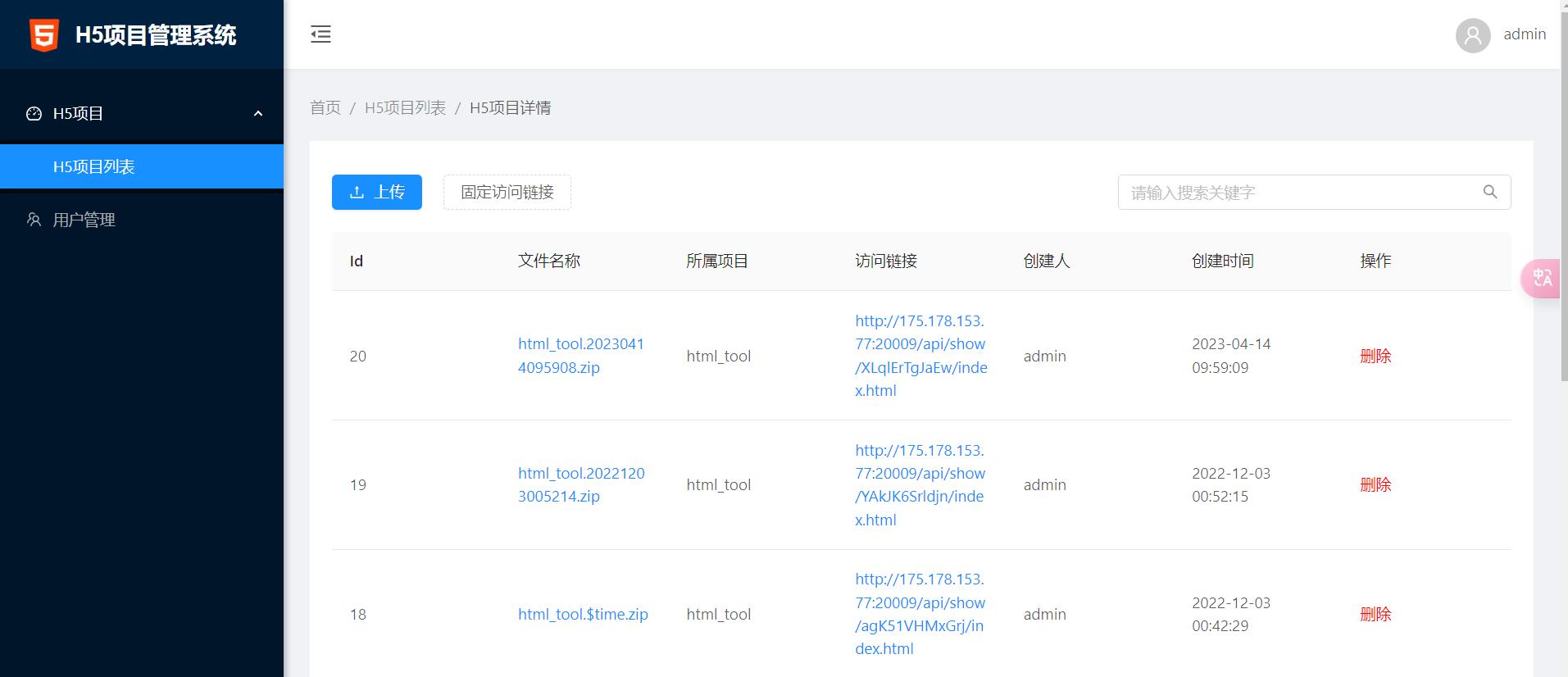Image resolution: width=1568 pixels, height=677 pixels.
Task: Click the admin user avatar icon
Action: [1472, 35]
